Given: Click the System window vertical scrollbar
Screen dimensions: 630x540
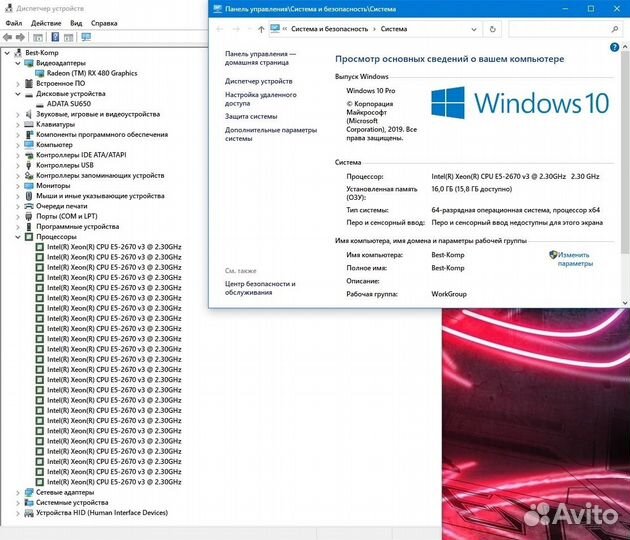Looking at the screenshot, I should (625, 153).
